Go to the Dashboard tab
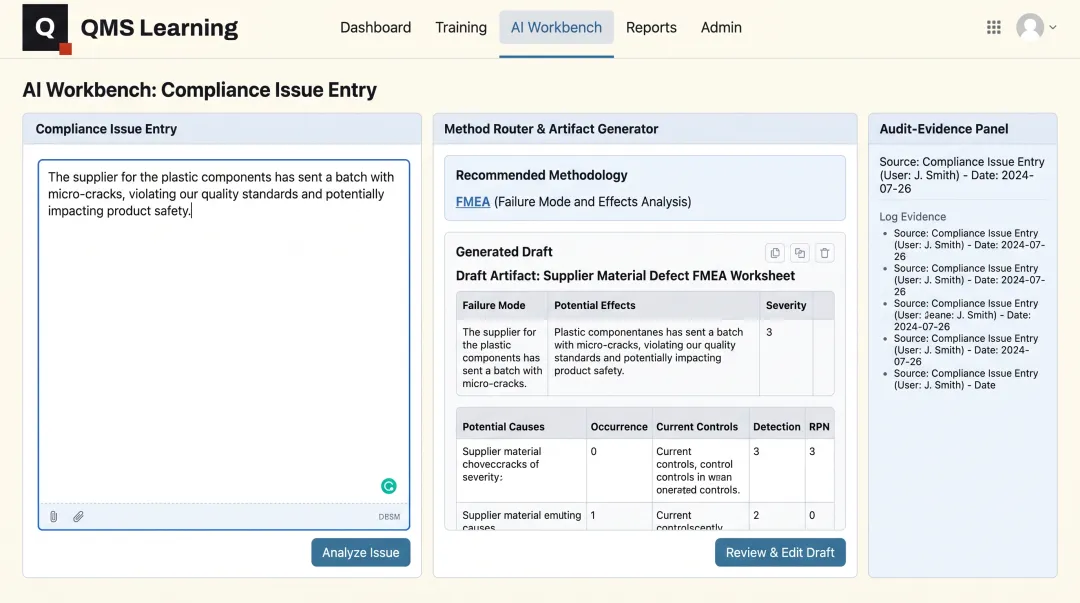 tap(375, 28)
